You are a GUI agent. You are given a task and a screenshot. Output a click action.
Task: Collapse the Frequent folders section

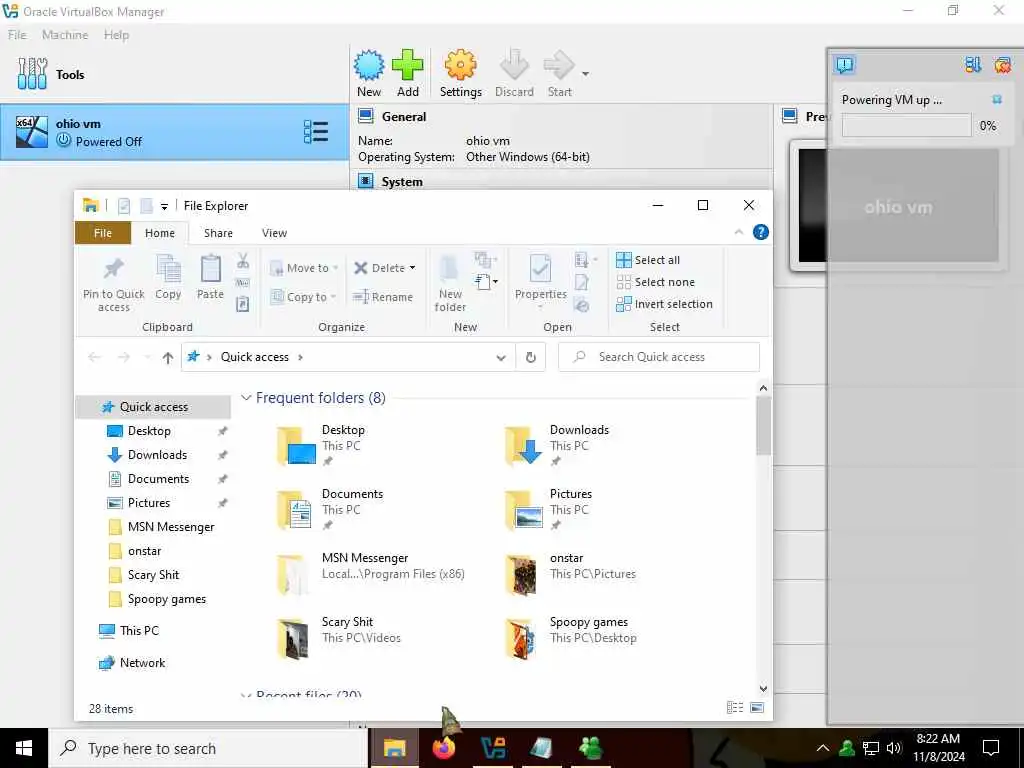pos(246,397)
